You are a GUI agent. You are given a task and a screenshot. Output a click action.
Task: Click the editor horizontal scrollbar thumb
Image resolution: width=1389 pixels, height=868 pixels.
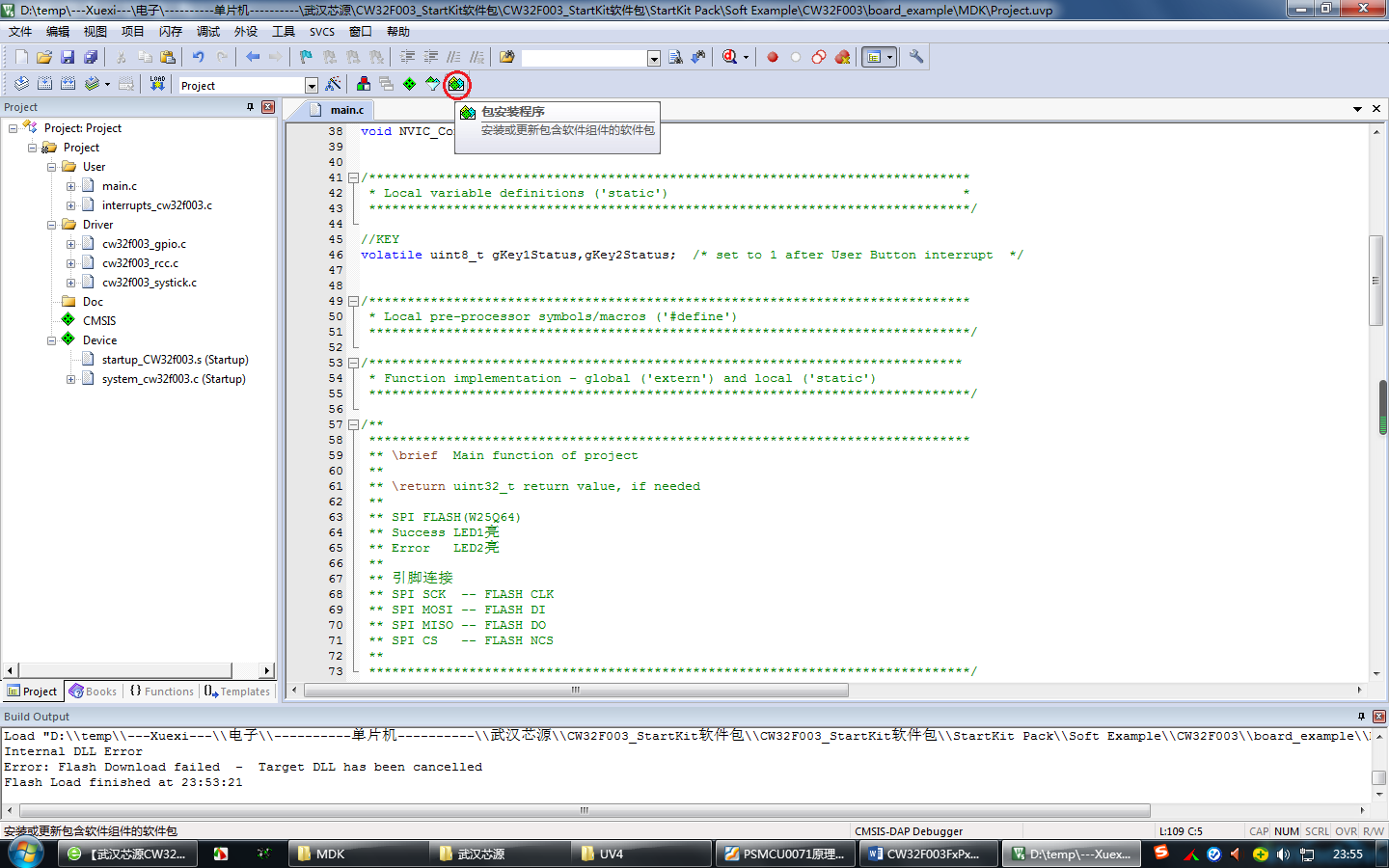(x=576, y=690)
